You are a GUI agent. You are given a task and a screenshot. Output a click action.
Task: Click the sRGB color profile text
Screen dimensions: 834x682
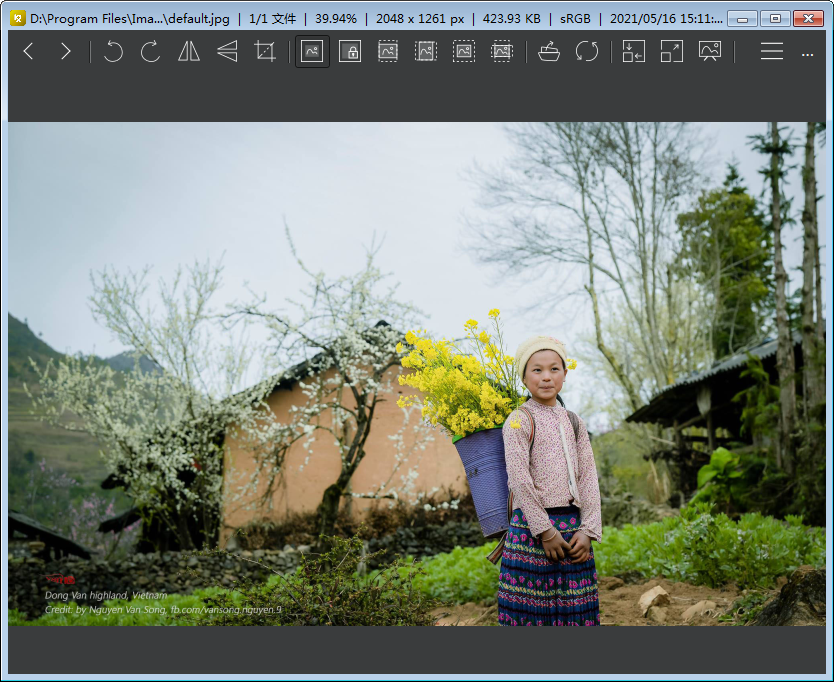tap(575, 19)
